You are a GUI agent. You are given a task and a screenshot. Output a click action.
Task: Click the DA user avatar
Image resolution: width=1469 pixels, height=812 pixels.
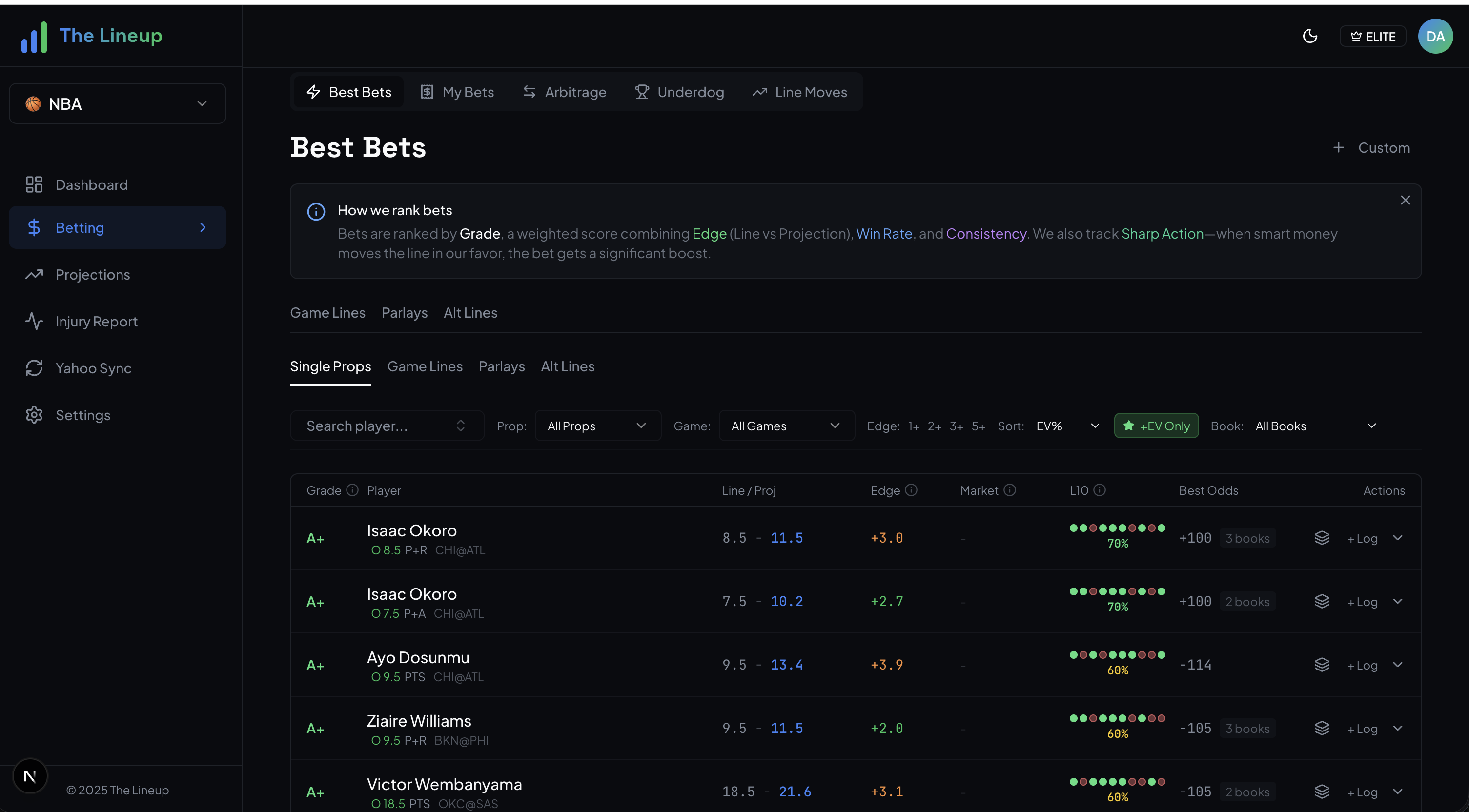point(1435,36)
